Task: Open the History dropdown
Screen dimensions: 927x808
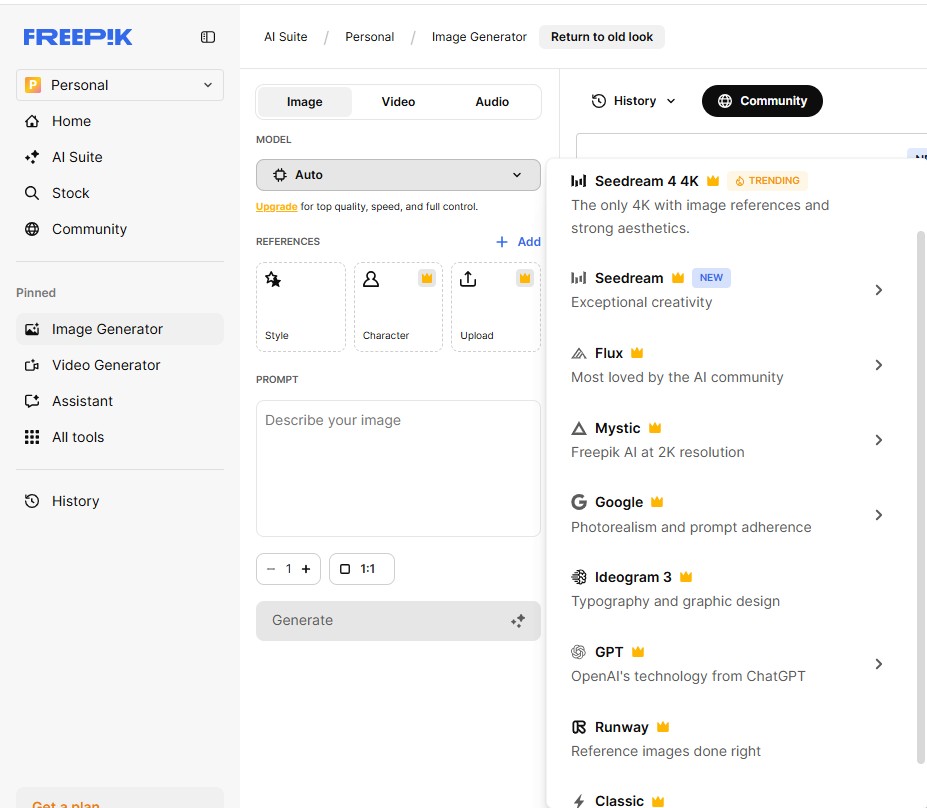Action: pos(634,101)
